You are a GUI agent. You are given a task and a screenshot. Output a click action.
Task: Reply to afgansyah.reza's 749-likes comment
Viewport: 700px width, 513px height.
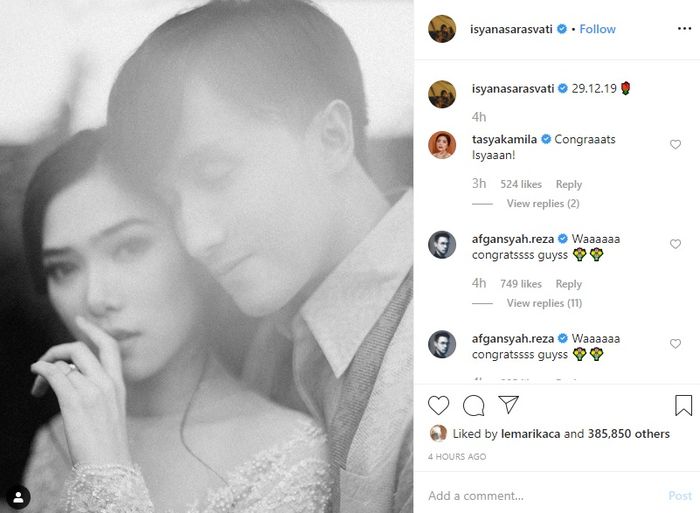(569, 284)
